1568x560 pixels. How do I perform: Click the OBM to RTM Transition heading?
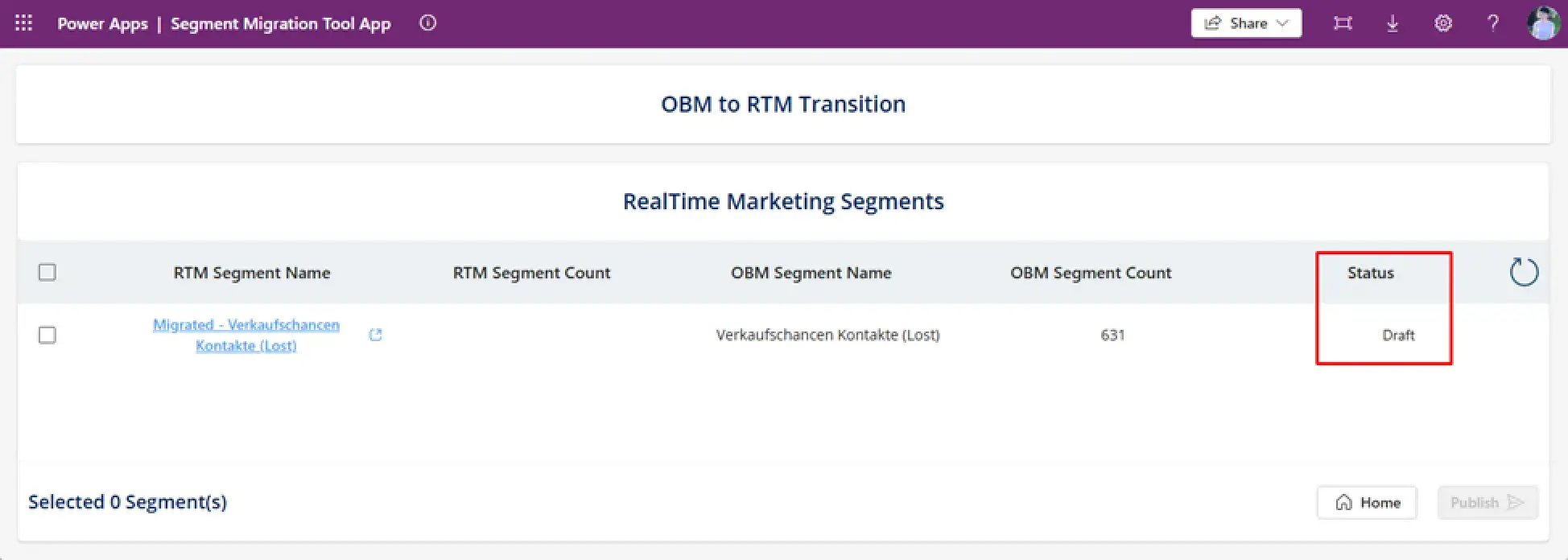(x=783, y=104)
